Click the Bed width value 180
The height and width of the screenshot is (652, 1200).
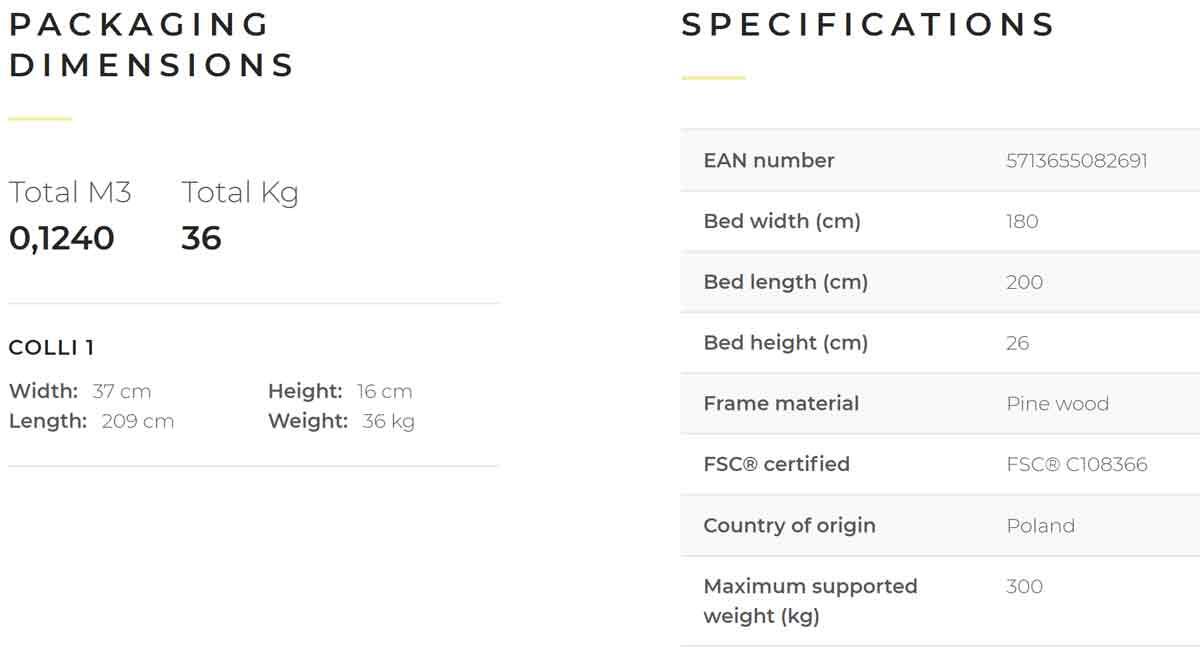[1022, 222]
